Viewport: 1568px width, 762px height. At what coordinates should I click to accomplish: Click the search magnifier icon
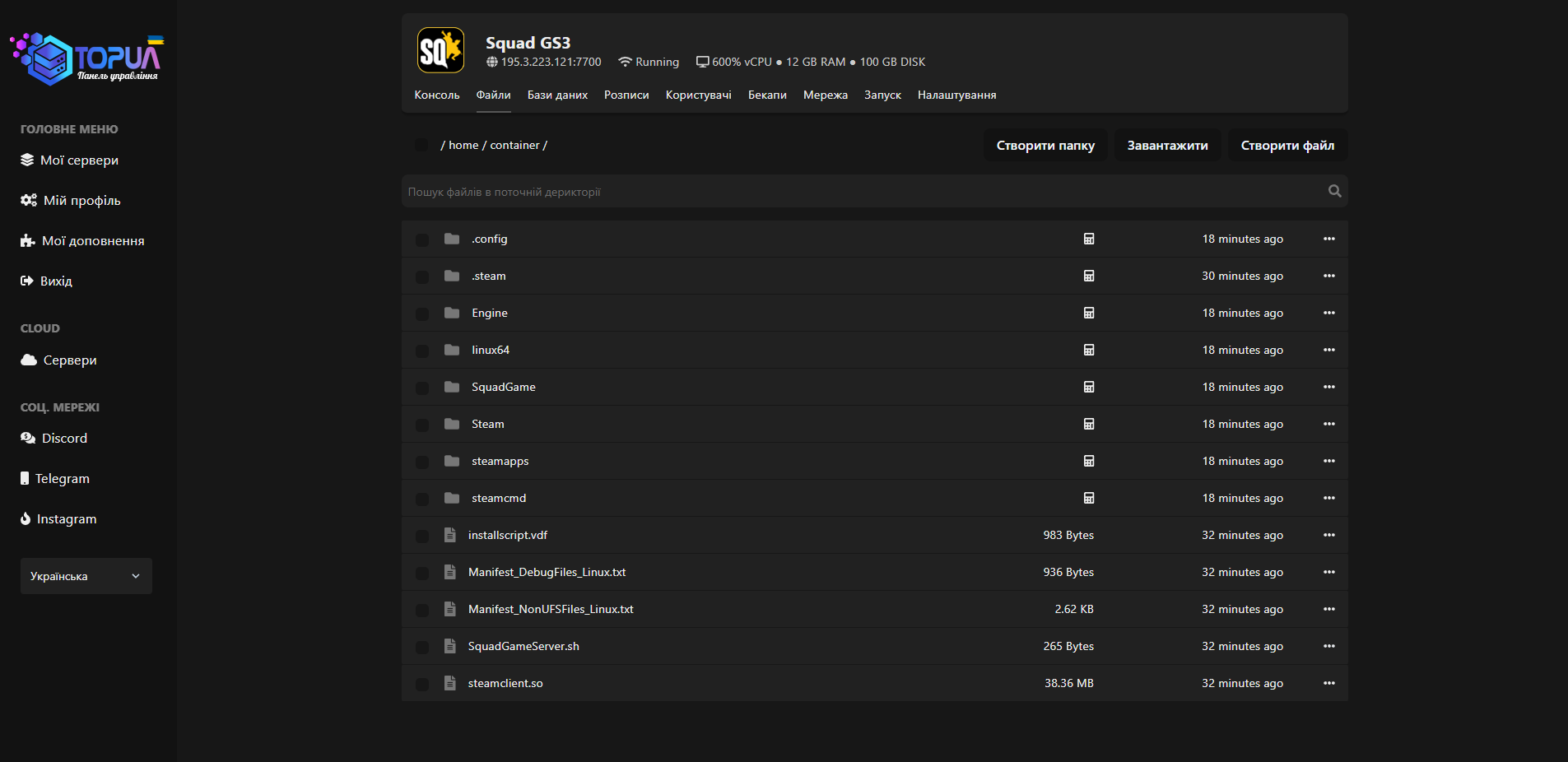(1334, 192)
